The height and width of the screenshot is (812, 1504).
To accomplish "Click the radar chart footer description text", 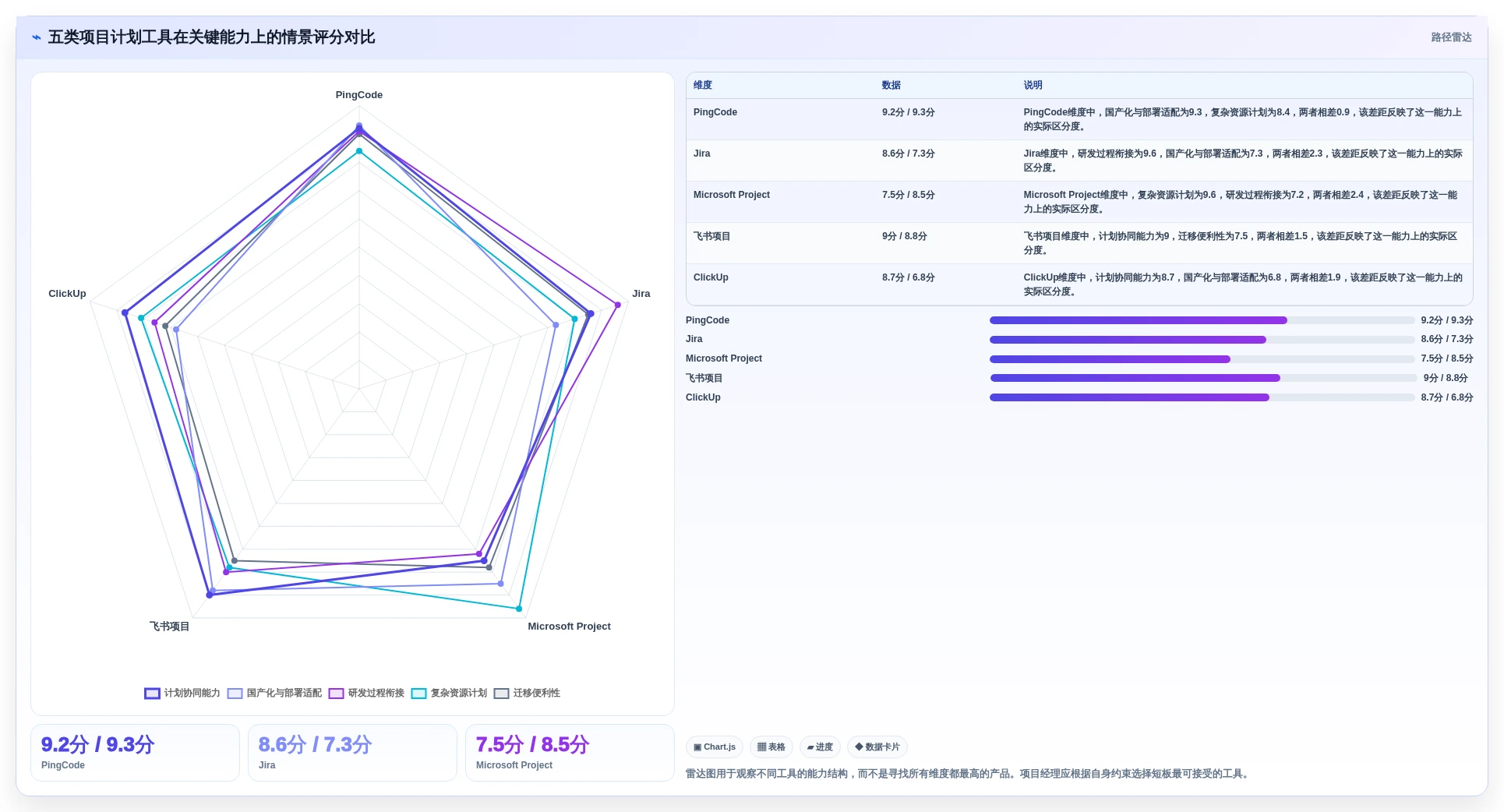I will pos(969,774).
